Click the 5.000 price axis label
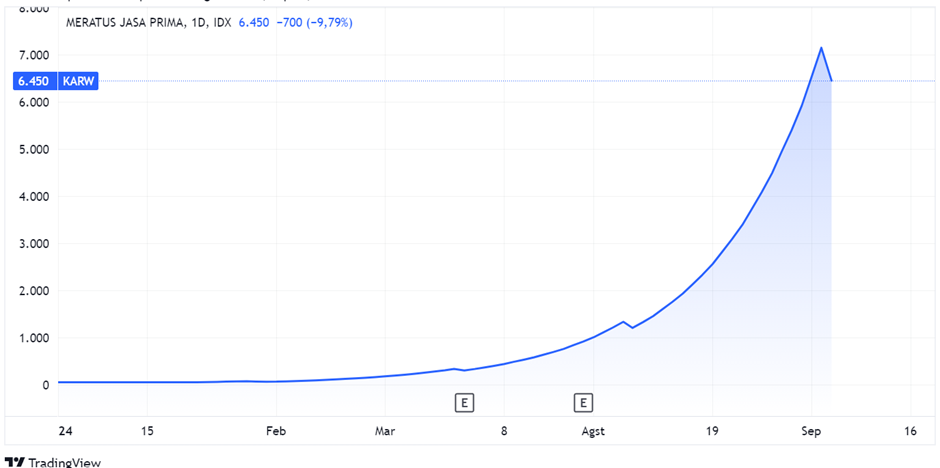 coord(34,149)
